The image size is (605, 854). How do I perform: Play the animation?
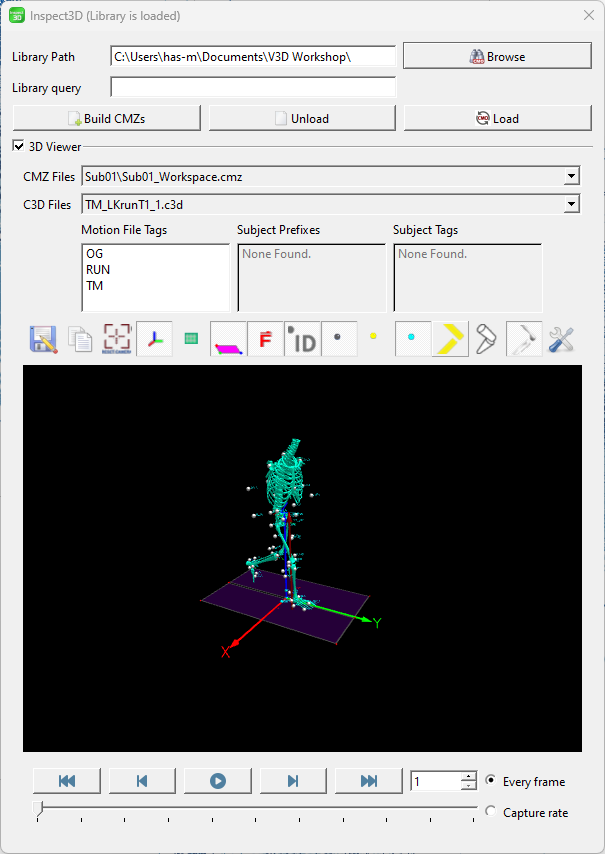(x=218, y=781)
